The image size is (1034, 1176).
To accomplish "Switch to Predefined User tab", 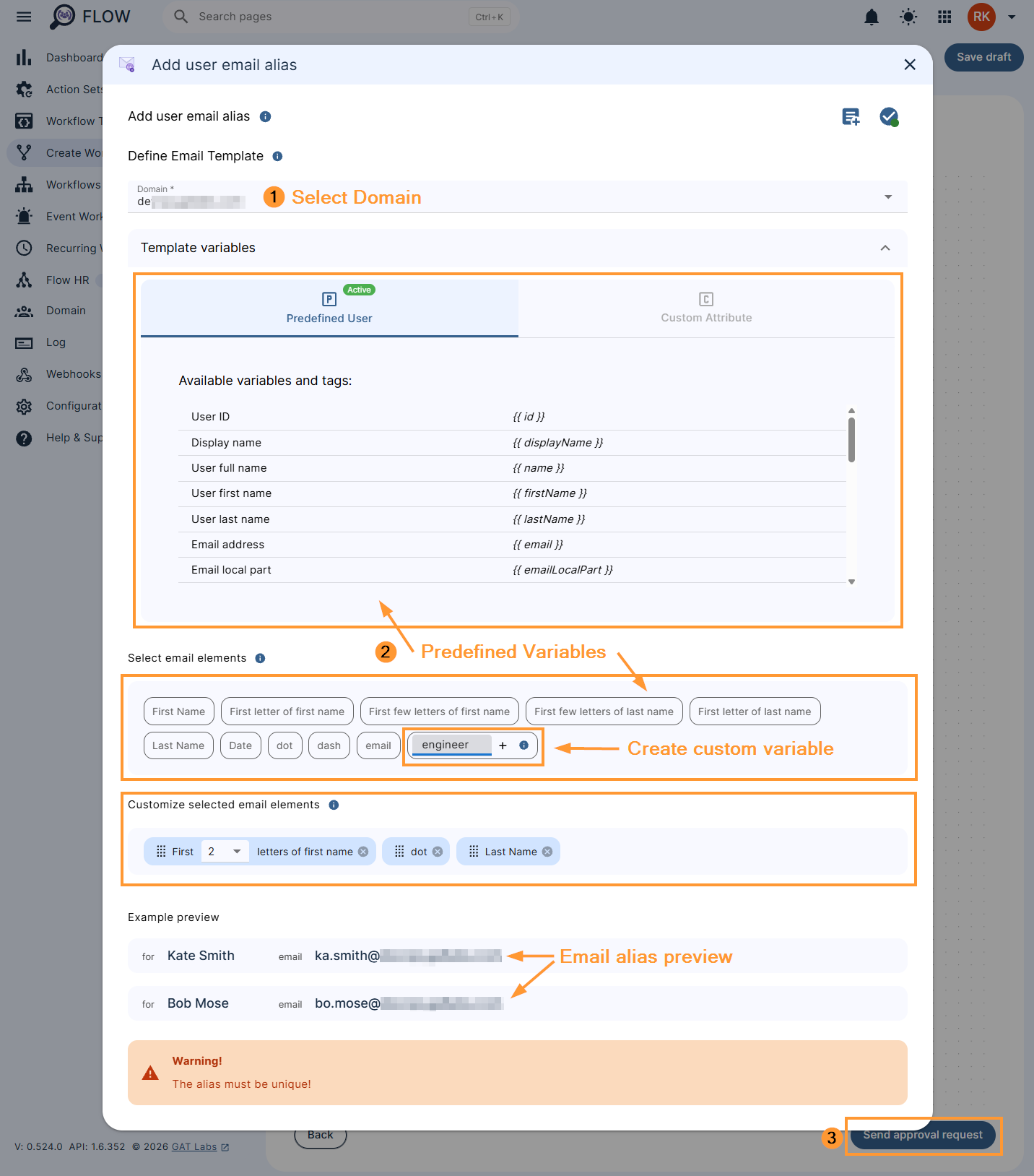I will 329,308.
